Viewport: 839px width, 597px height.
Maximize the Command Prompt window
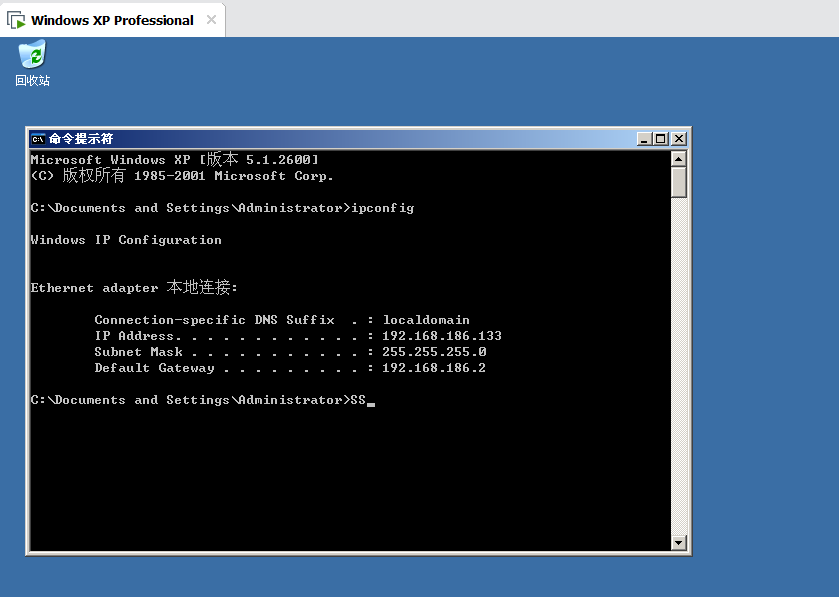click(661, 139)
